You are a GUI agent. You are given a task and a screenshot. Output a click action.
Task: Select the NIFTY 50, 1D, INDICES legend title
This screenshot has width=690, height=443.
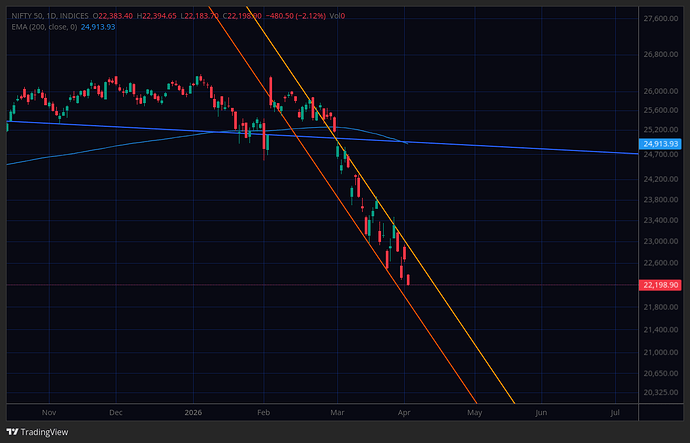point(50,16)
